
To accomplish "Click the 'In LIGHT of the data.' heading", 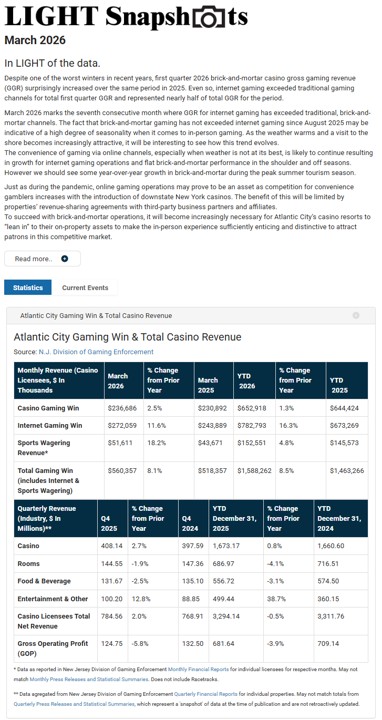I will (x=52, y=63).
